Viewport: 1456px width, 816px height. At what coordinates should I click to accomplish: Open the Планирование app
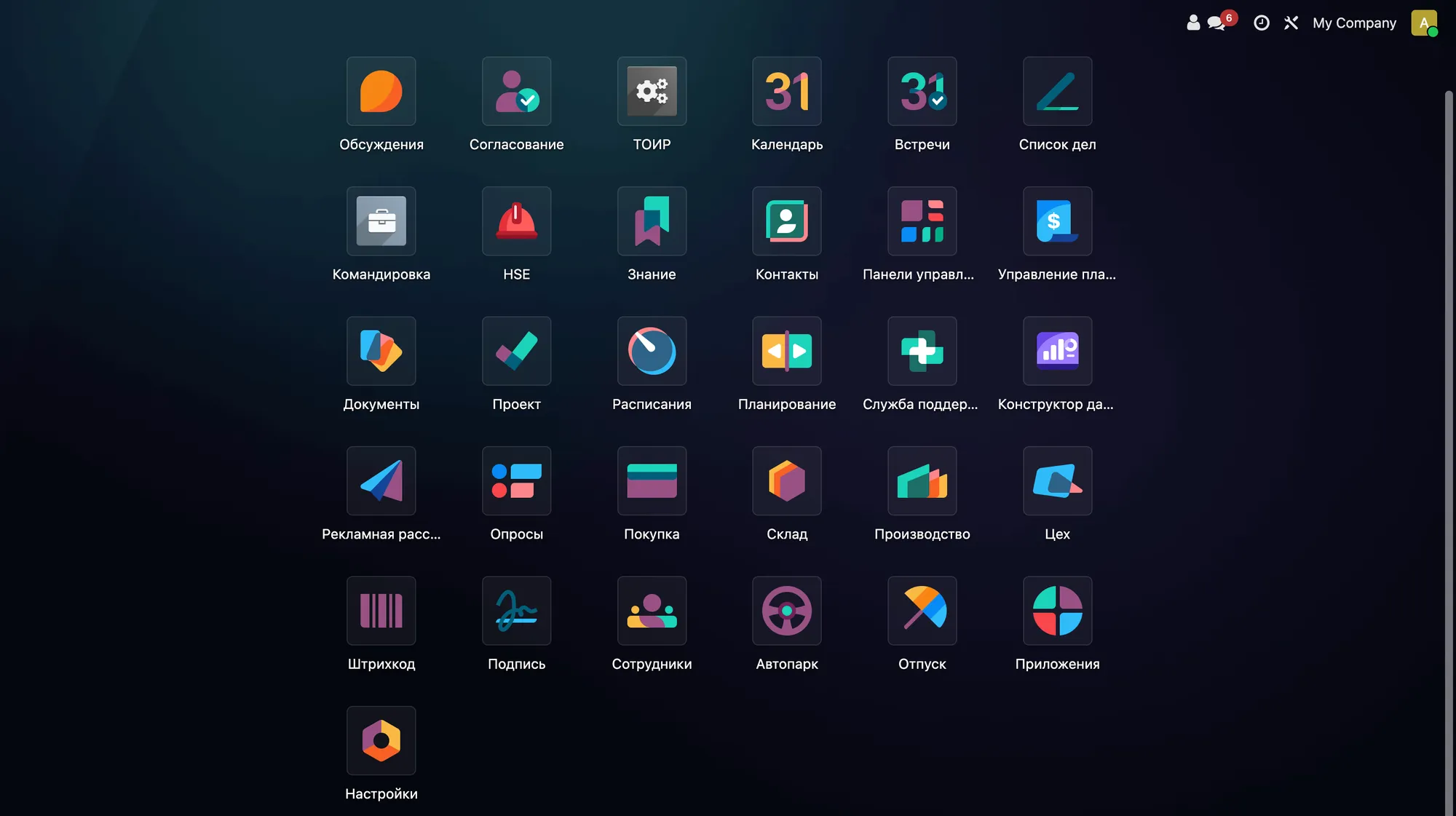point(787,351)
